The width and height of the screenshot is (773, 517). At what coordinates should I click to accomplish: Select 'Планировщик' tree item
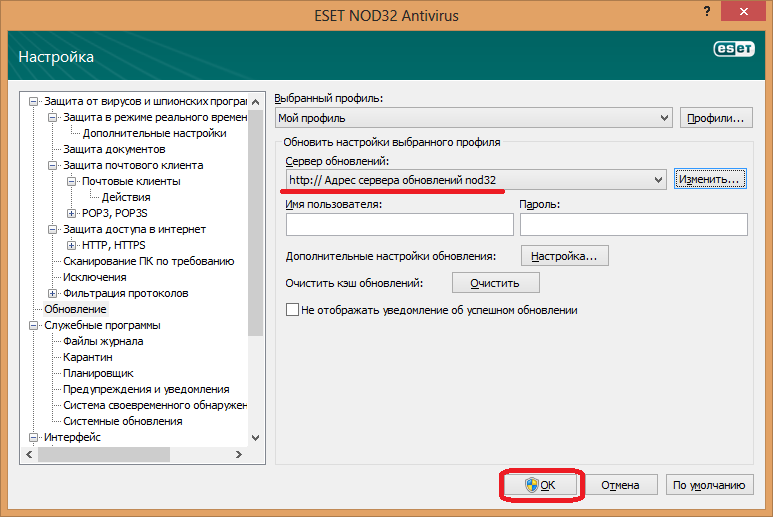pos(98,373)
